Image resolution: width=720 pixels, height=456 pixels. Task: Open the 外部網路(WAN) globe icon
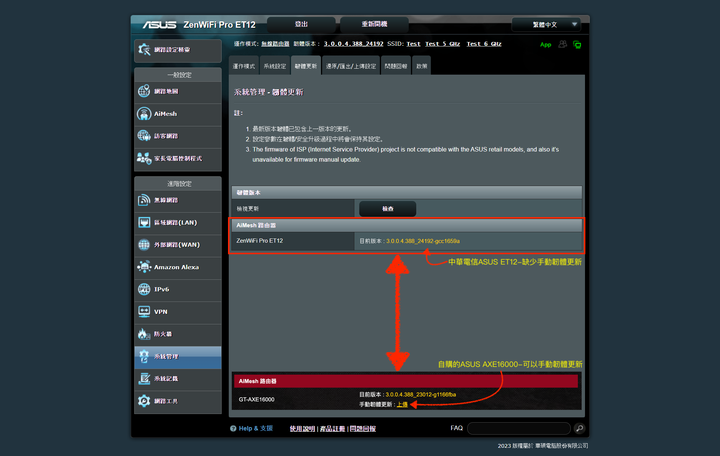(144, 244)
